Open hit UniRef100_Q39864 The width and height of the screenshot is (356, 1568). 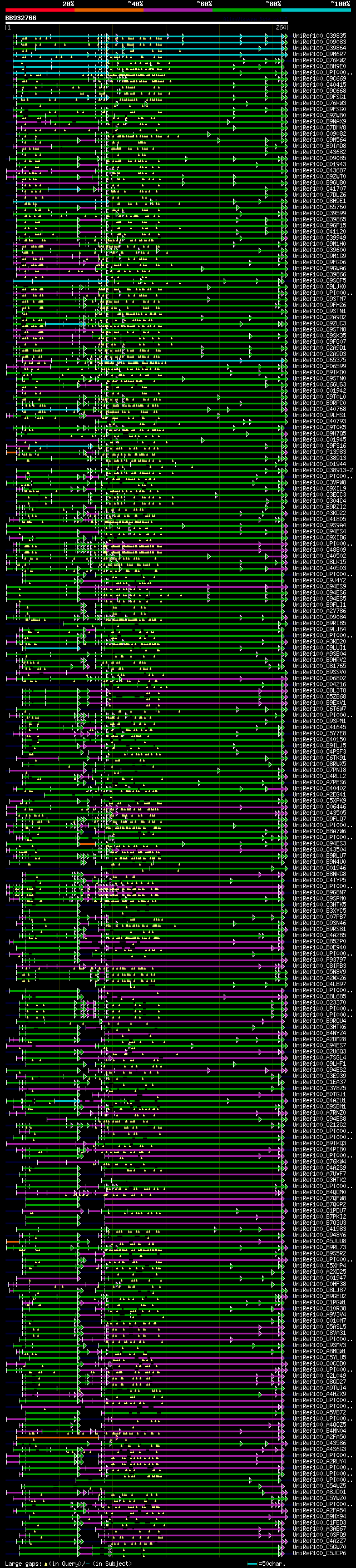pyautogui.click(x=319, y=48)
